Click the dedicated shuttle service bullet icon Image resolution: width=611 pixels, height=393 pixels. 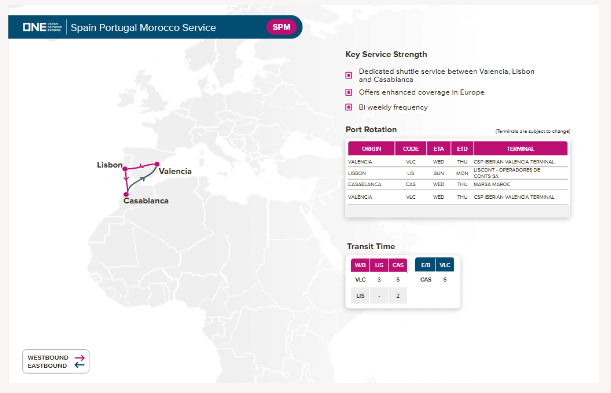tap(349, 75)
